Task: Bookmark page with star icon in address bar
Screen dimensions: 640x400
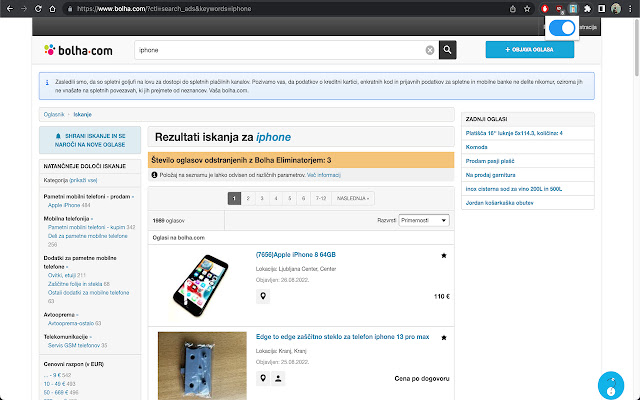Action: click(x=527, y=9)
